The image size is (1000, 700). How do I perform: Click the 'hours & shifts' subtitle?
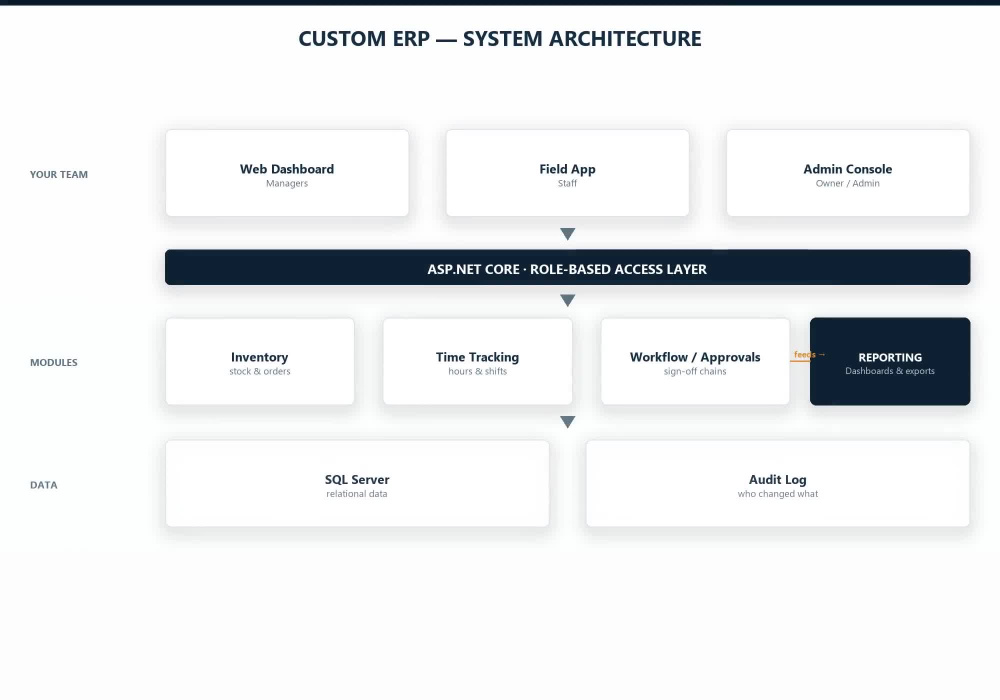click(478, 372)
